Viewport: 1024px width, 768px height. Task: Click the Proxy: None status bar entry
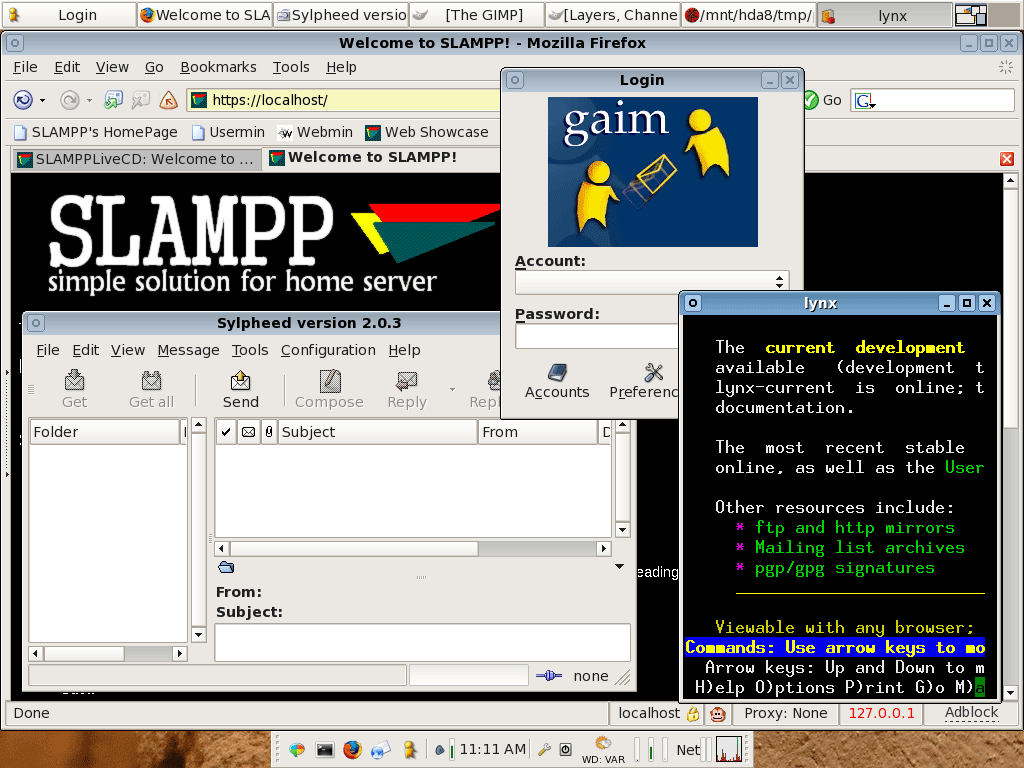click(x=786, y=713)
